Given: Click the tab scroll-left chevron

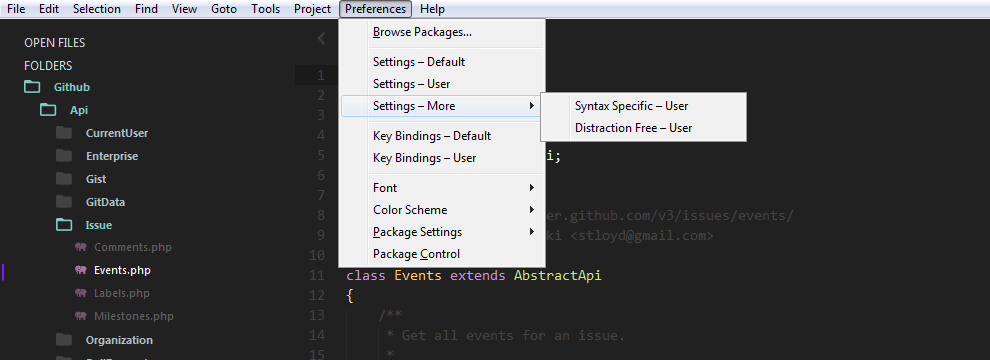Looking at the screenshot, I should coord(321,39).
